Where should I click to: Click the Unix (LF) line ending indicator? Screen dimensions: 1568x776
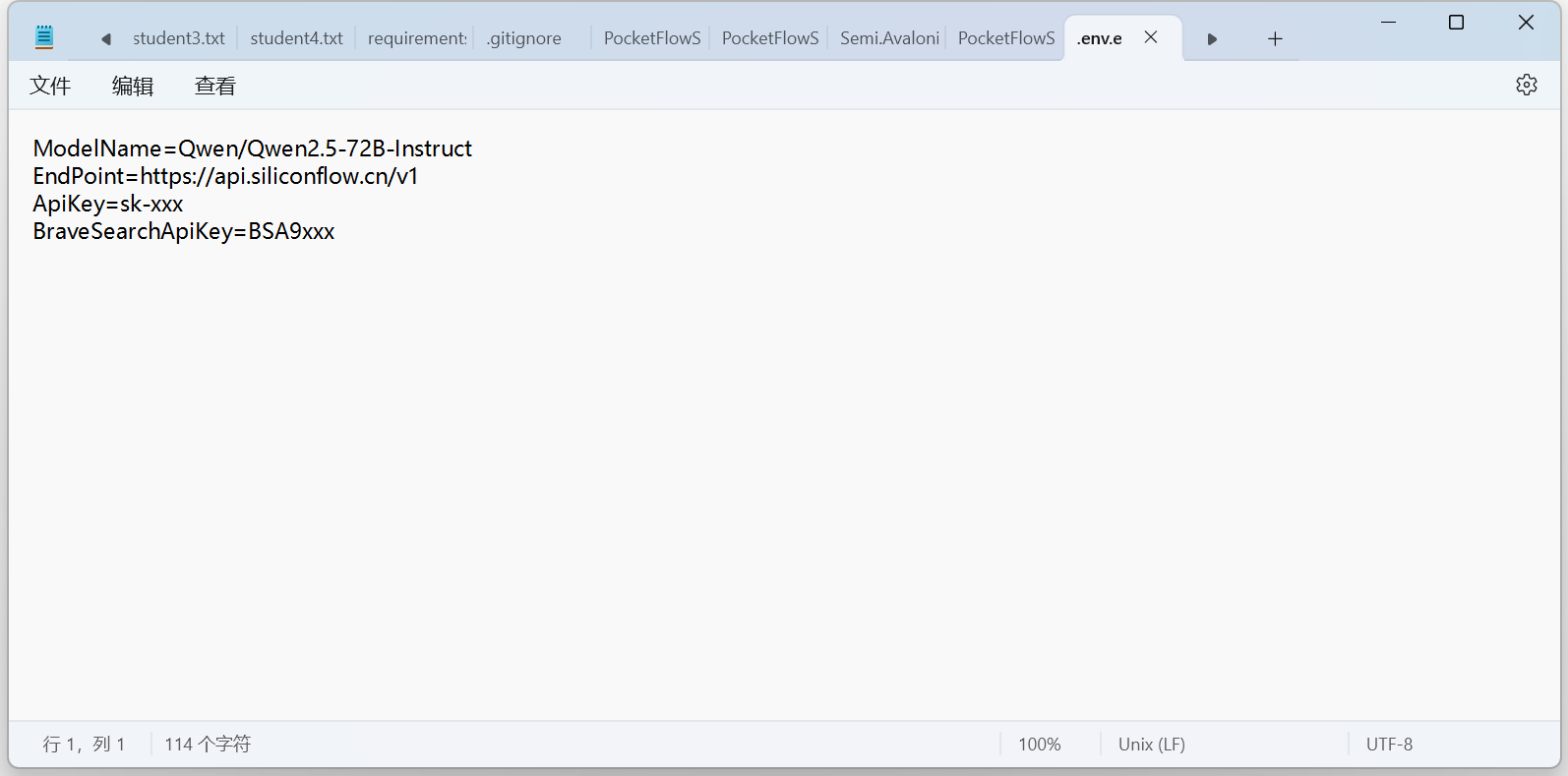click(1151, 745)
